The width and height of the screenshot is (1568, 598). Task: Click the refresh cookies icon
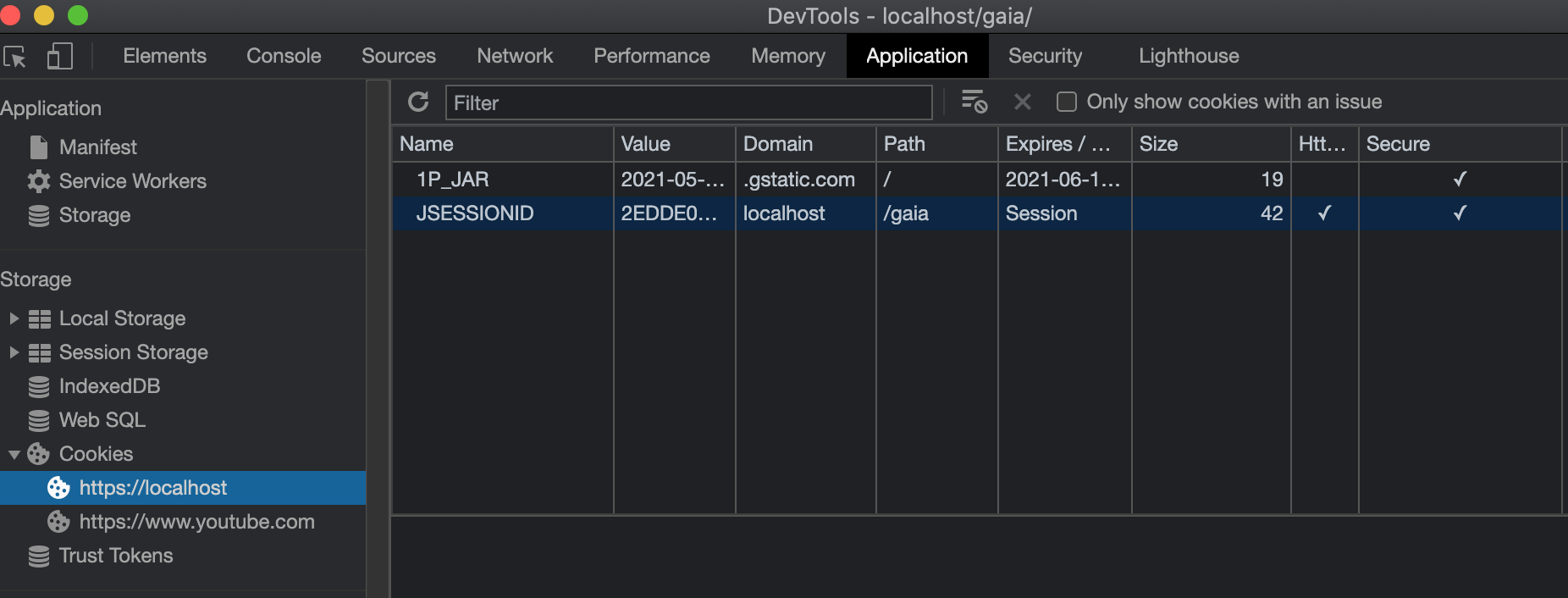tap(418, 102)
